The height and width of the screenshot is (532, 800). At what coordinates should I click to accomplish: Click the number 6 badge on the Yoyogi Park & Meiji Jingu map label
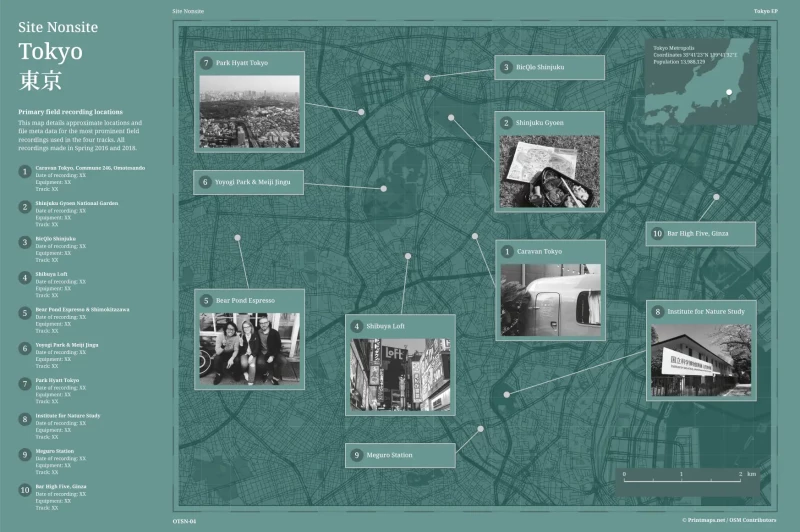[205, 182]
